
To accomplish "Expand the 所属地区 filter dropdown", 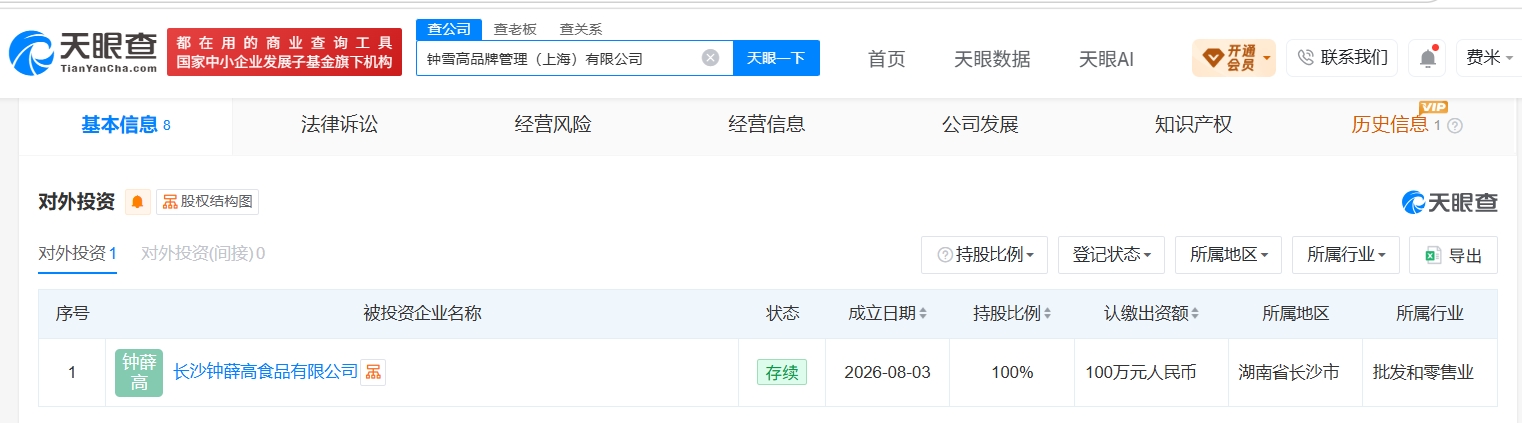I will pyautogui.click(x=1228, y=255).
